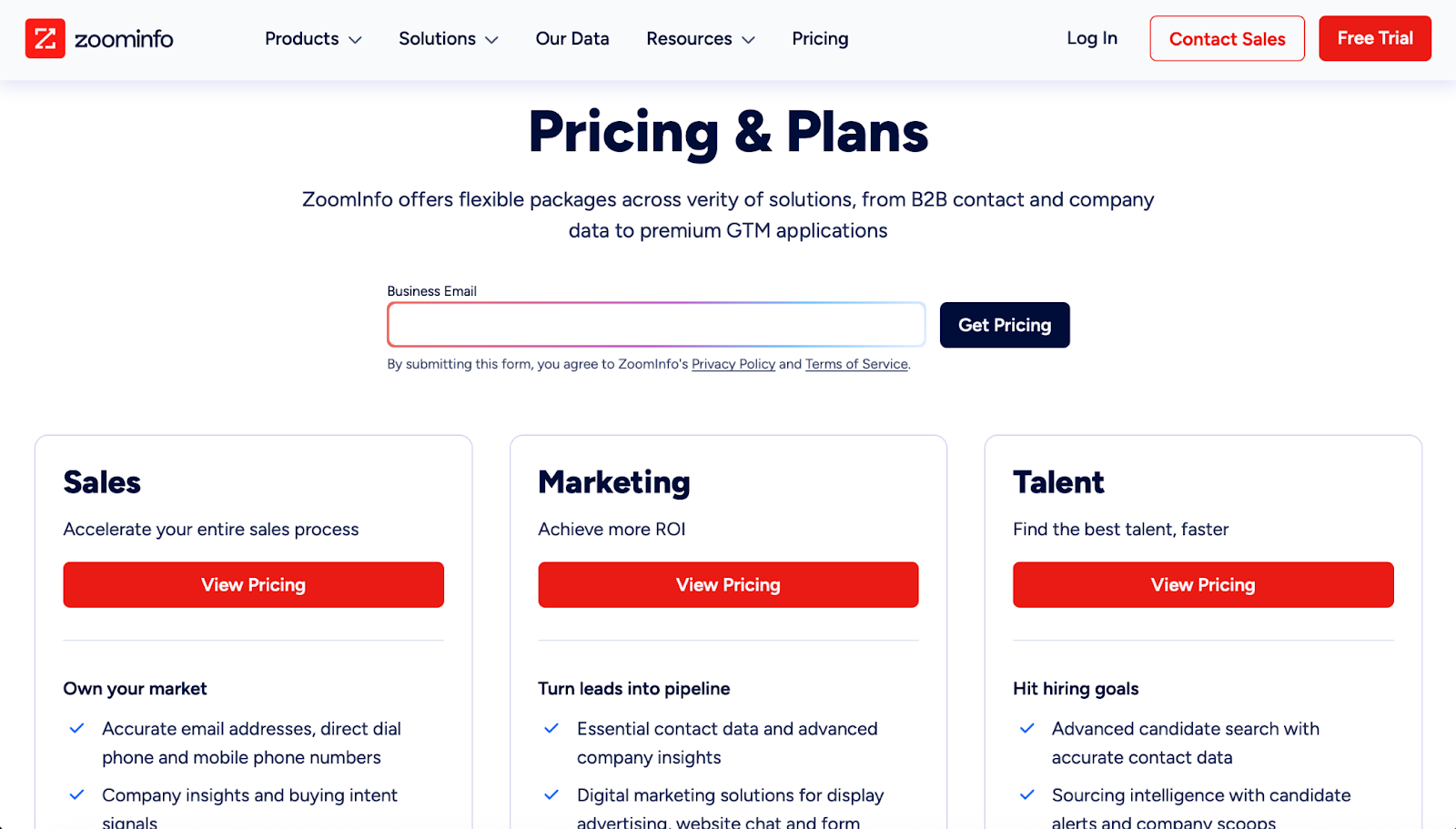The height and width of the screenshot is (829, 1456).
Task: Open the Privacy Policy link
Action: click(x=733, y=364)
